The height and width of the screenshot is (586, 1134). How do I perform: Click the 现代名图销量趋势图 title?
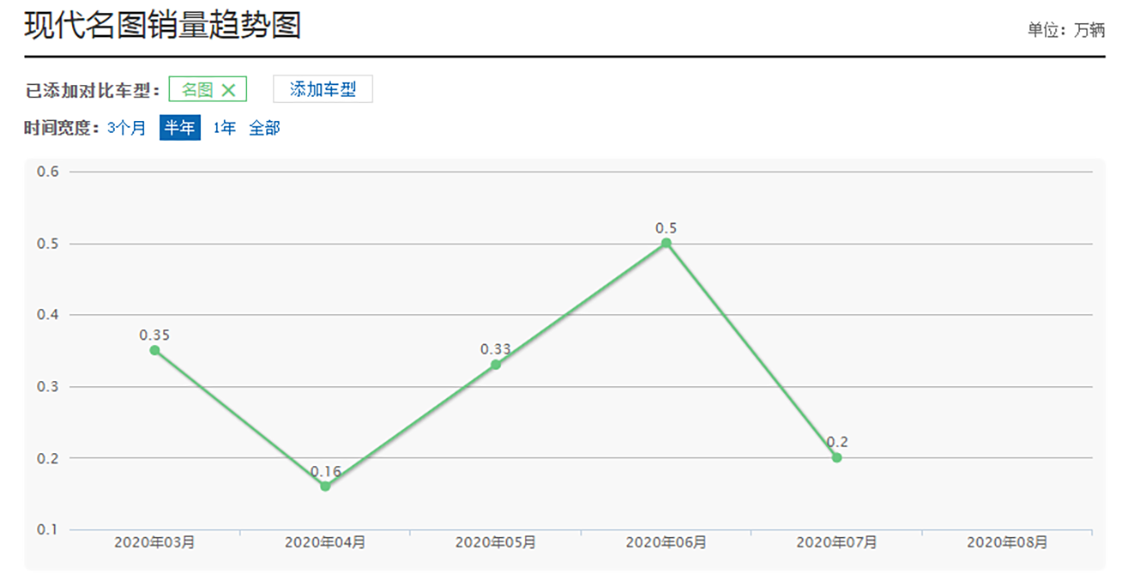(x=163, y=26)
